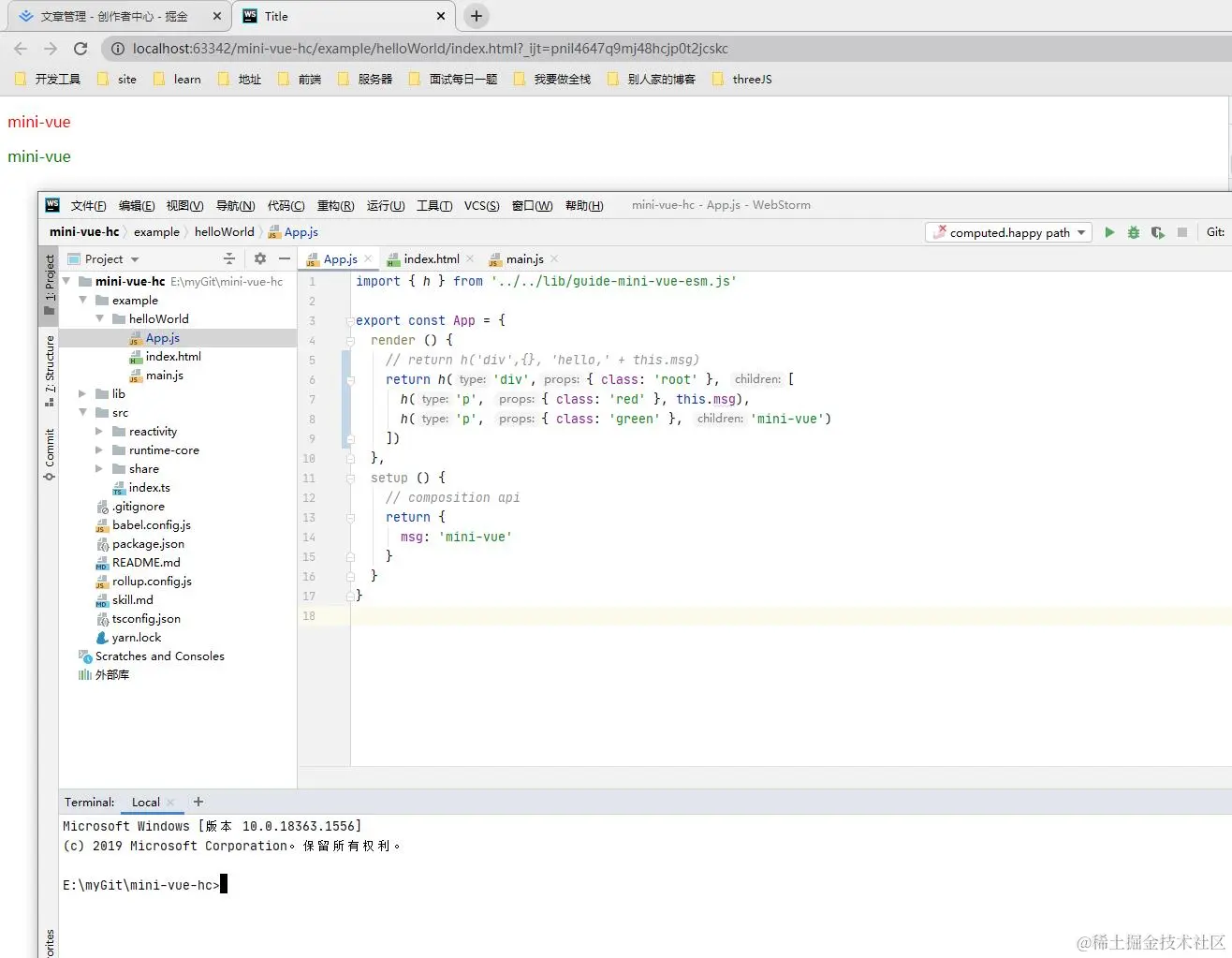Screen dimensions: 1232x958
Task: Run the computed.happy path configuration
Action: point(1109,232)
